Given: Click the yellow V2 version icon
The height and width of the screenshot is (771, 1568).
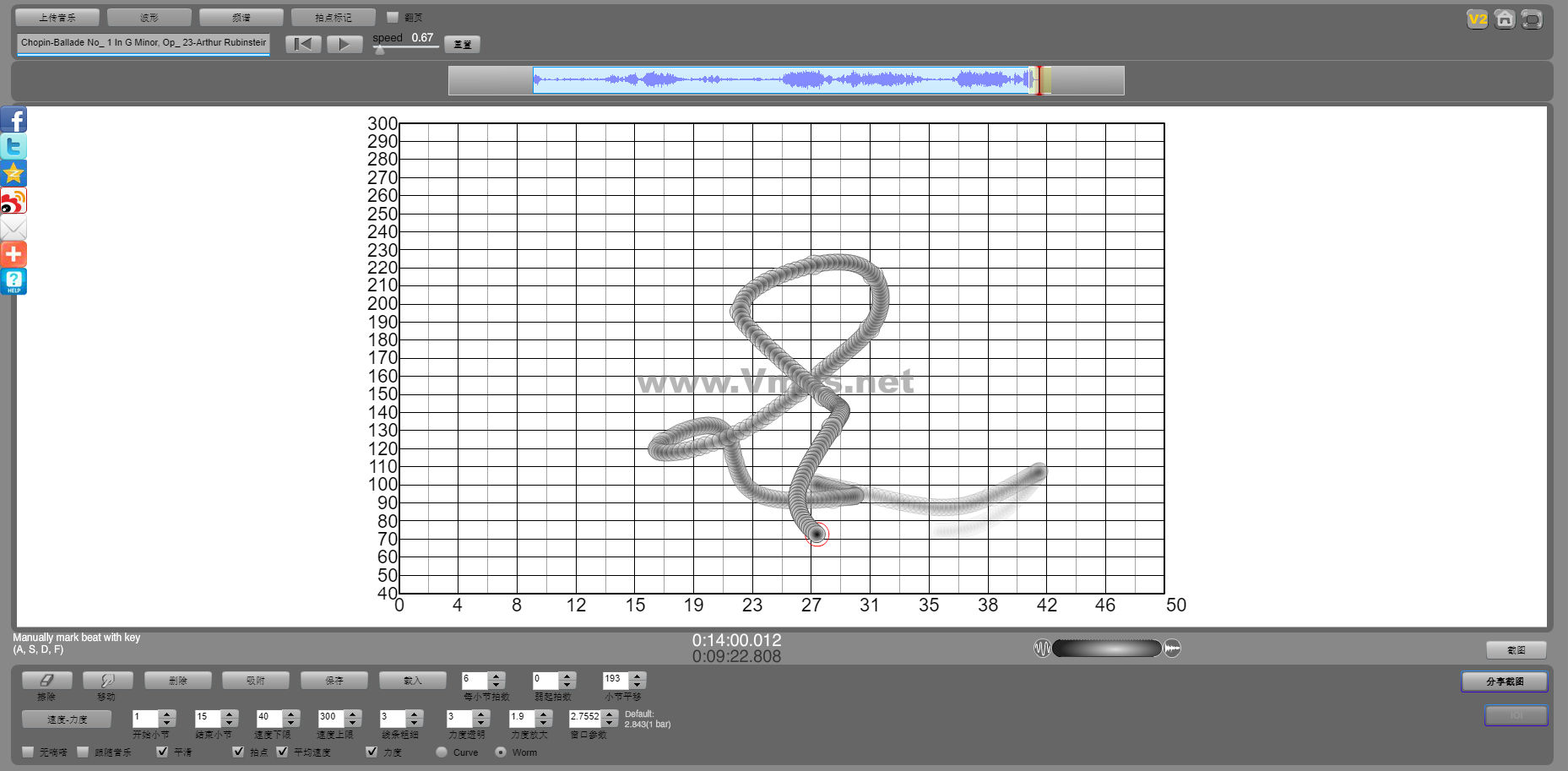Looking at the screenshot, I should coord(1477,19).
